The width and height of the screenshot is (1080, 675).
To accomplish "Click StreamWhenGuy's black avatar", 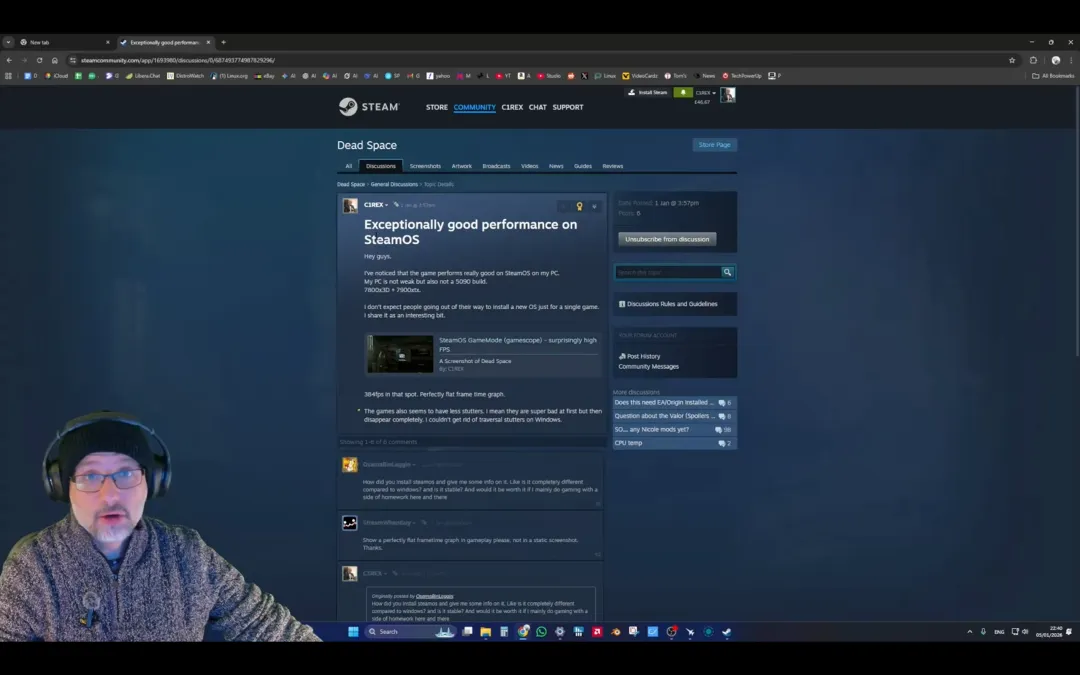I will pyautogui.click(x=350, y=523).
